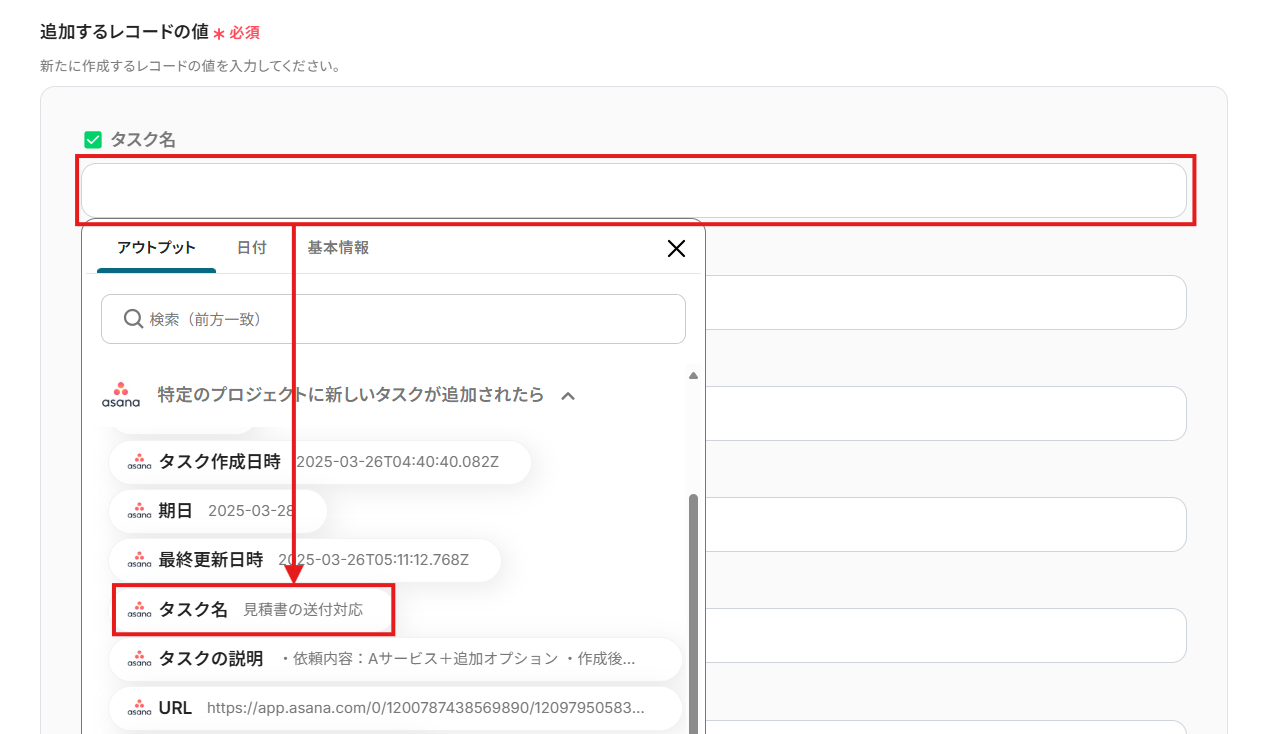
Task: Select the URL output chip
Action: [x=395, y=708]
